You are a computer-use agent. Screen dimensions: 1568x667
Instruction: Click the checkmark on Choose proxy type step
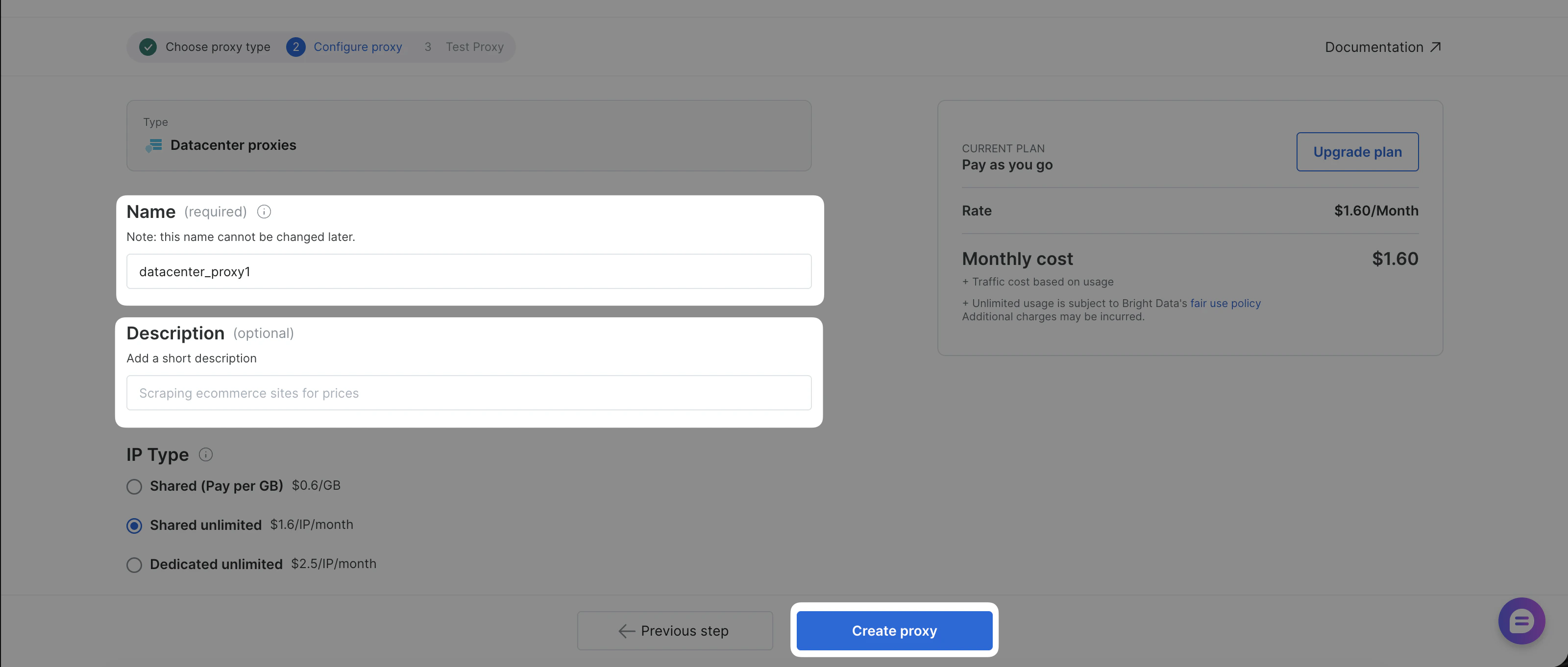click(x=147, y=47)
